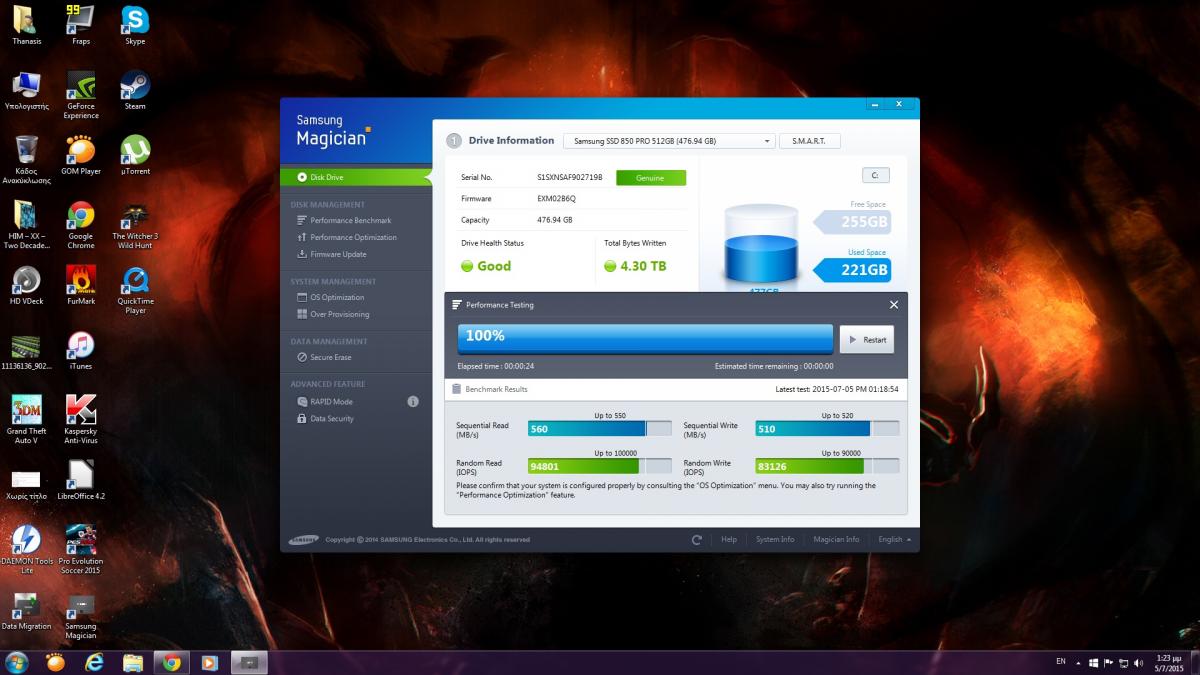Go to Firmware Update section
1200x675 pixels.
click(x=331, y=254)
